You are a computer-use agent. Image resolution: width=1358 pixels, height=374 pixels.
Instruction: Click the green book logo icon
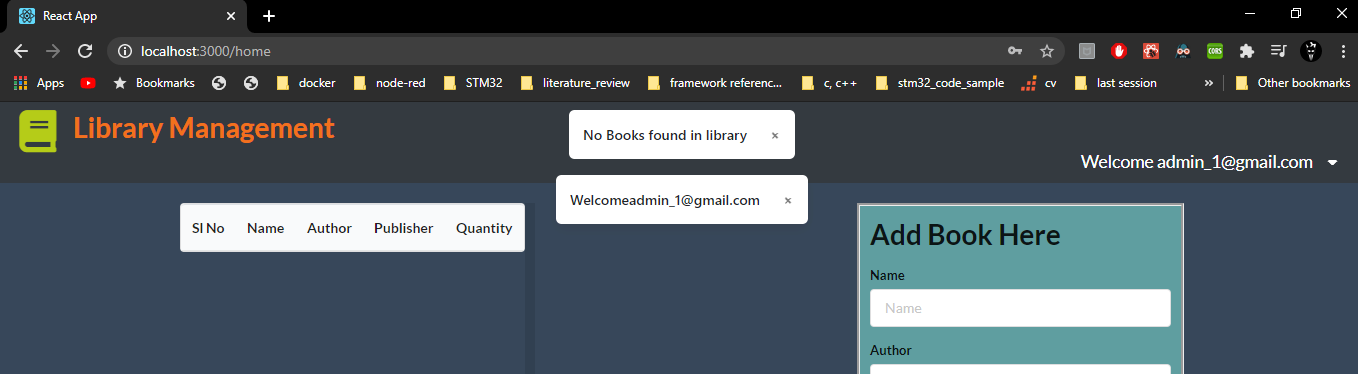(37, 132)
